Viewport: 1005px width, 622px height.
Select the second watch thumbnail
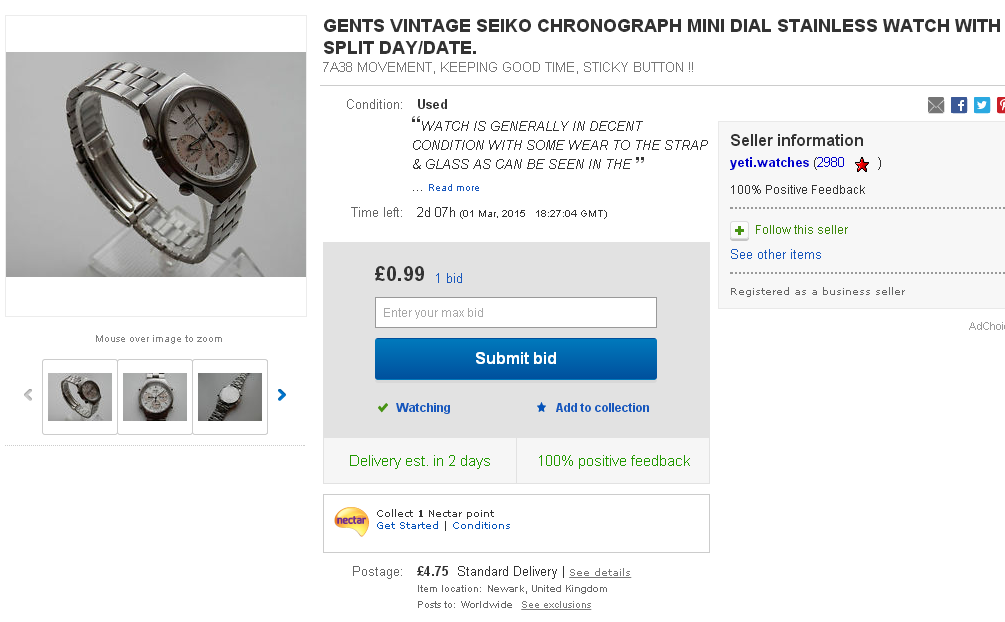(155, 397)
